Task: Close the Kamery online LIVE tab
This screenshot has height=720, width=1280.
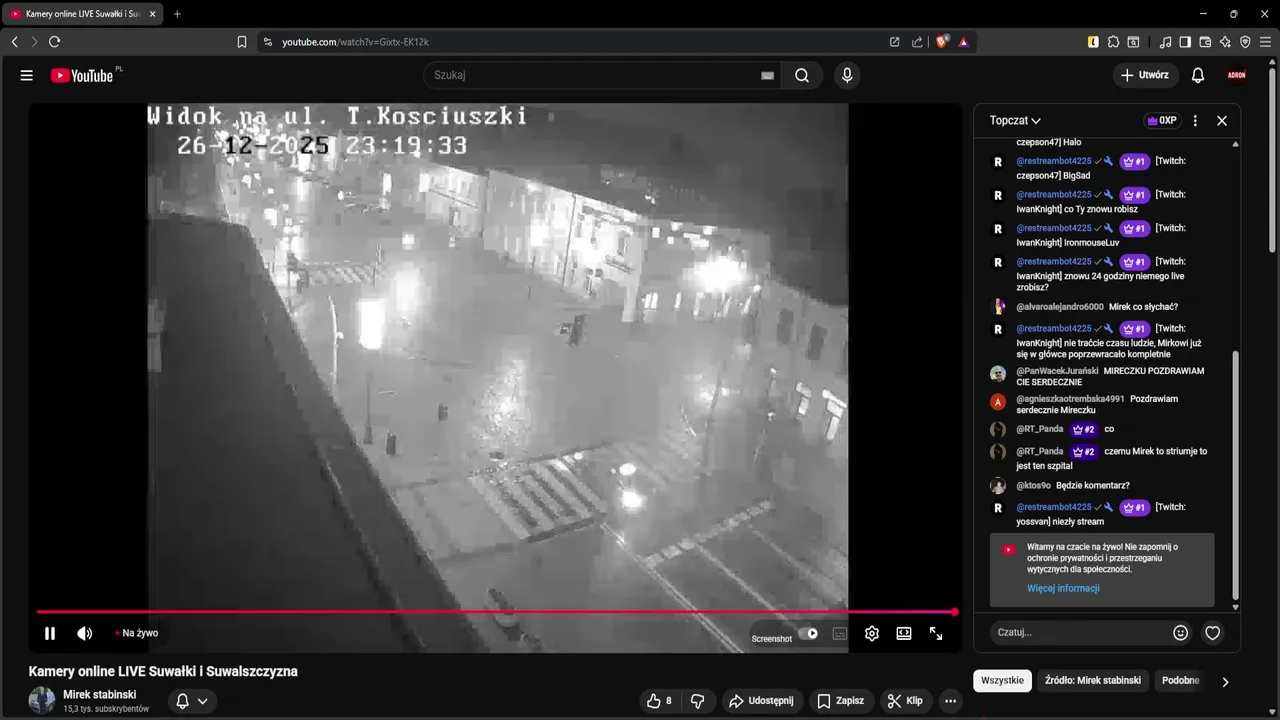Action: coord(152,14)
